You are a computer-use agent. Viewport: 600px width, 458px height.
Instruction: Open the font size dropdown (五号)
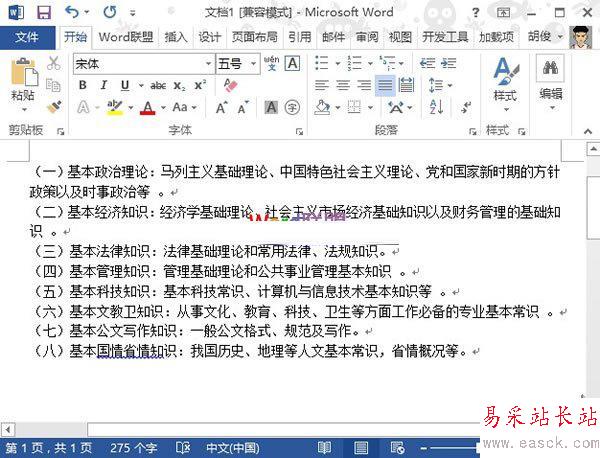pyautogui.click(x=253, y=64)
